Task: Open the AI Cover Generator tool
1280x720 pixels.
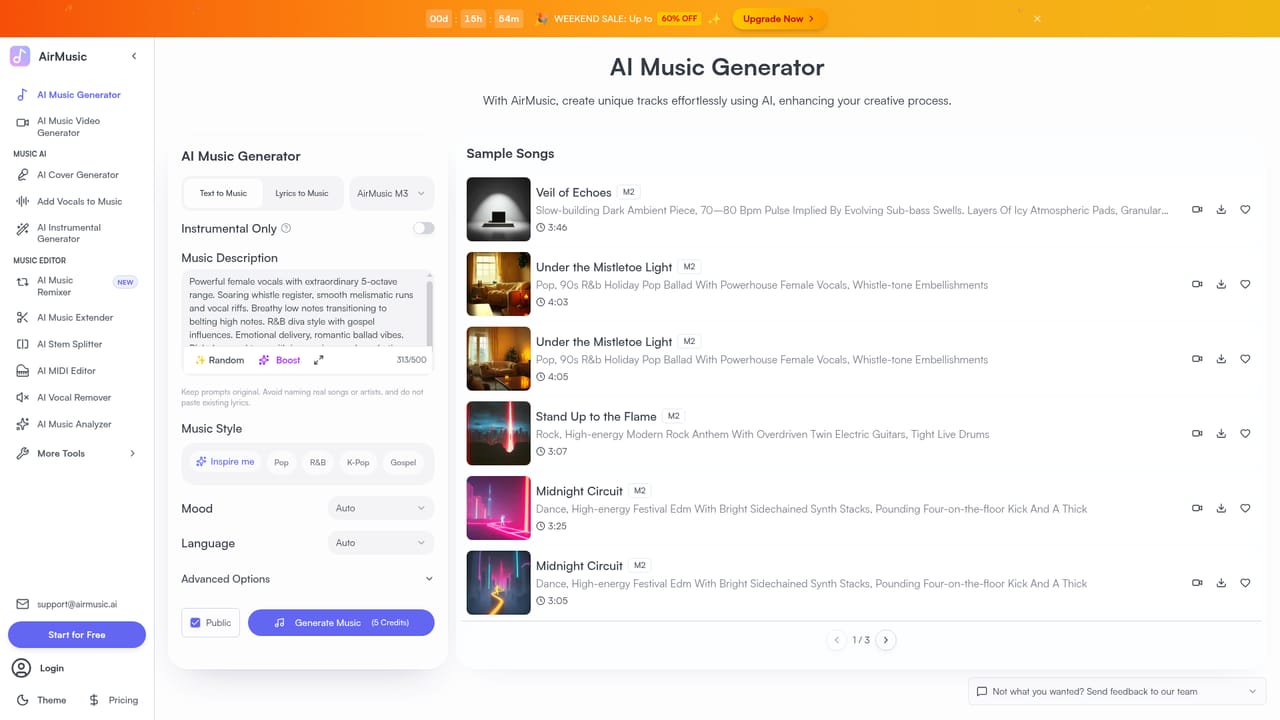Action: point(77,175)
